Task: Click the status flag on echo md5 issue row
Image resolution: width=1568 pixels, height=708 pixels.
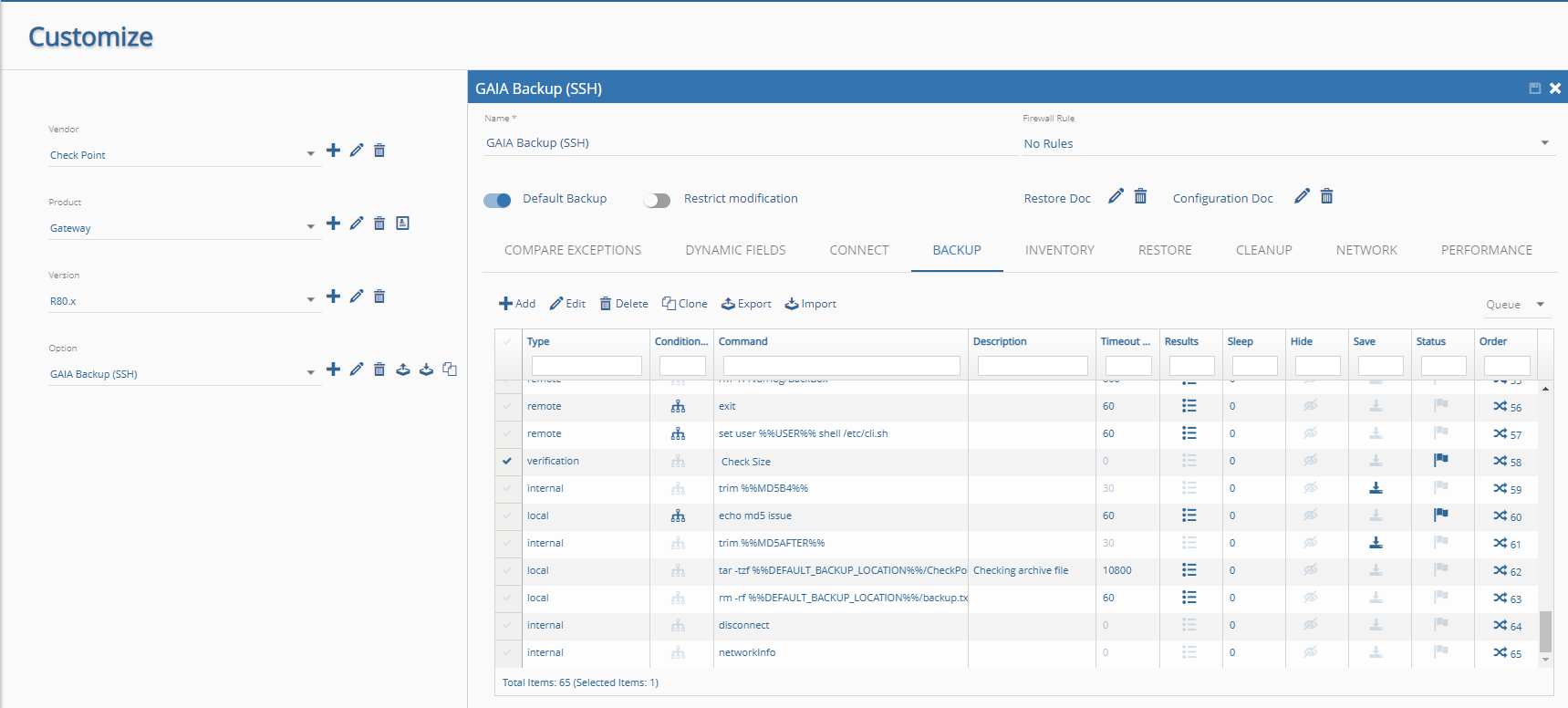Action: 1441,515
